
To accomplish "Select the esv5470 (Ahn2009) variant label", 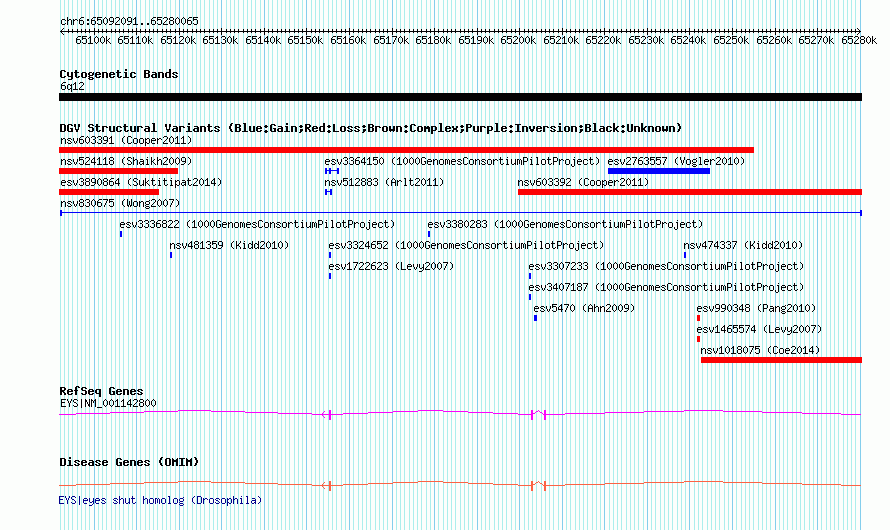I will (x=584, y=309).
